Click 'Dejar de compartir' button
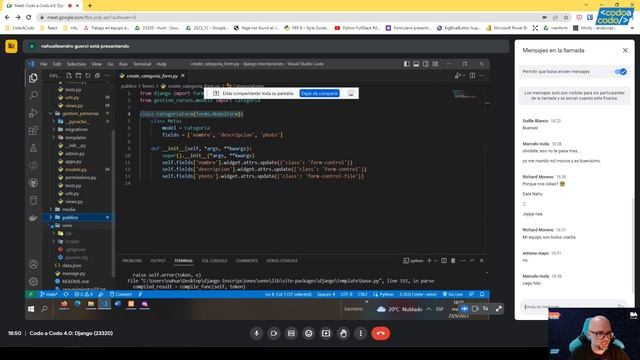 (x=320, y=93)
